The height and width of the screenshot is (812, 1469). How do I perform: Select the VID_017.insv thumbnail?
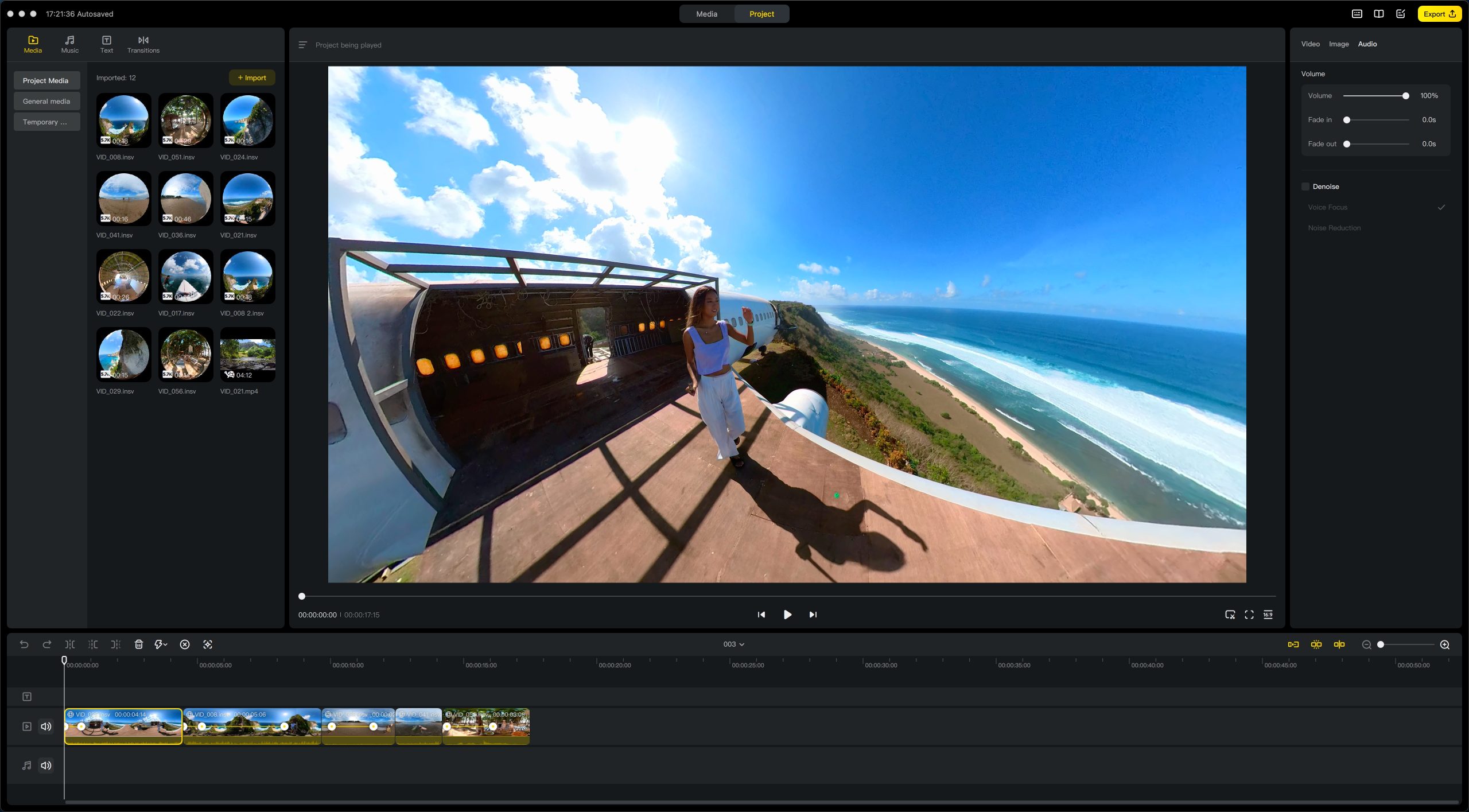click(185, 277)
